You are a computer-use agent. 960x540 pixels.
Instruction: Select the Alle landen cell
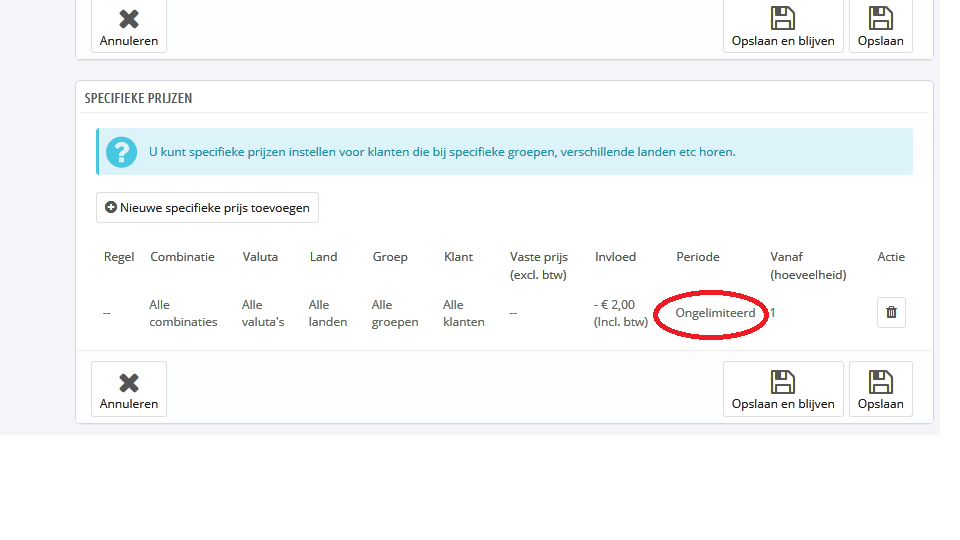click(x=328, y=313)
